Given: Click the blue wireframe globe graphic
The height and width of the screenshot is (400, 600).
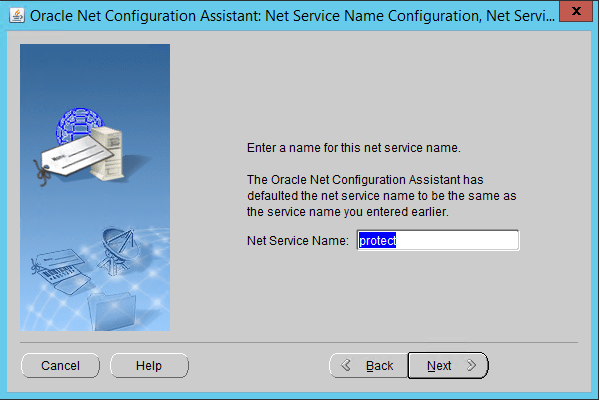Looking at the screenshot, I should (78, 124).
